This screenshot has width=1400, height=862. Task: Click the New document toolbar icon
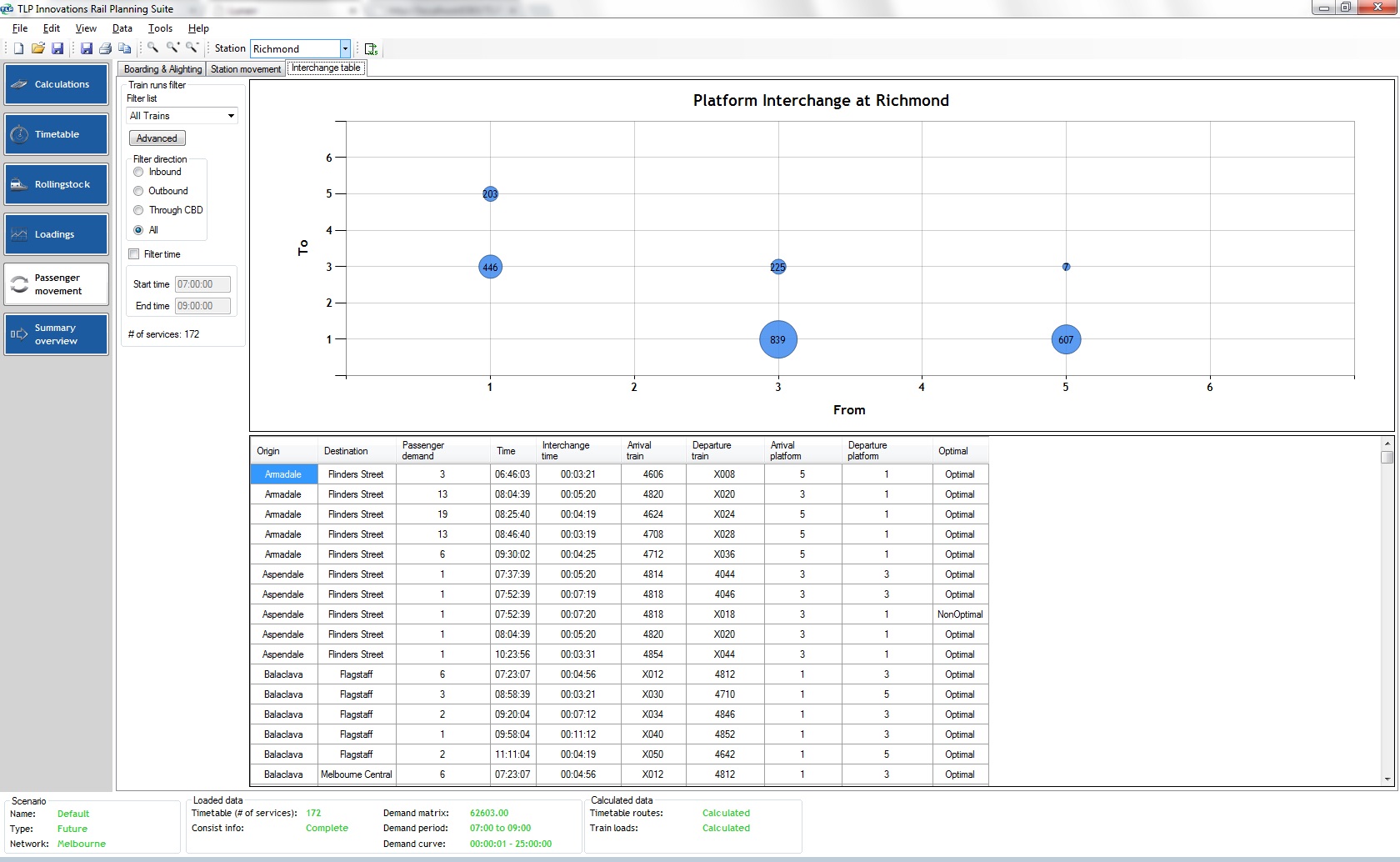18,48
